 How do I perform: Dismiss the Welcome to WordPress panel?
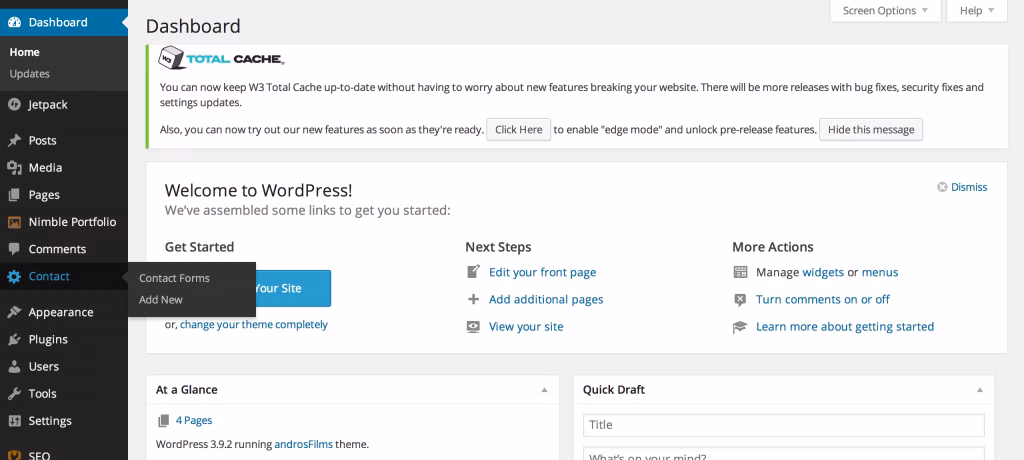pos(968,187)
